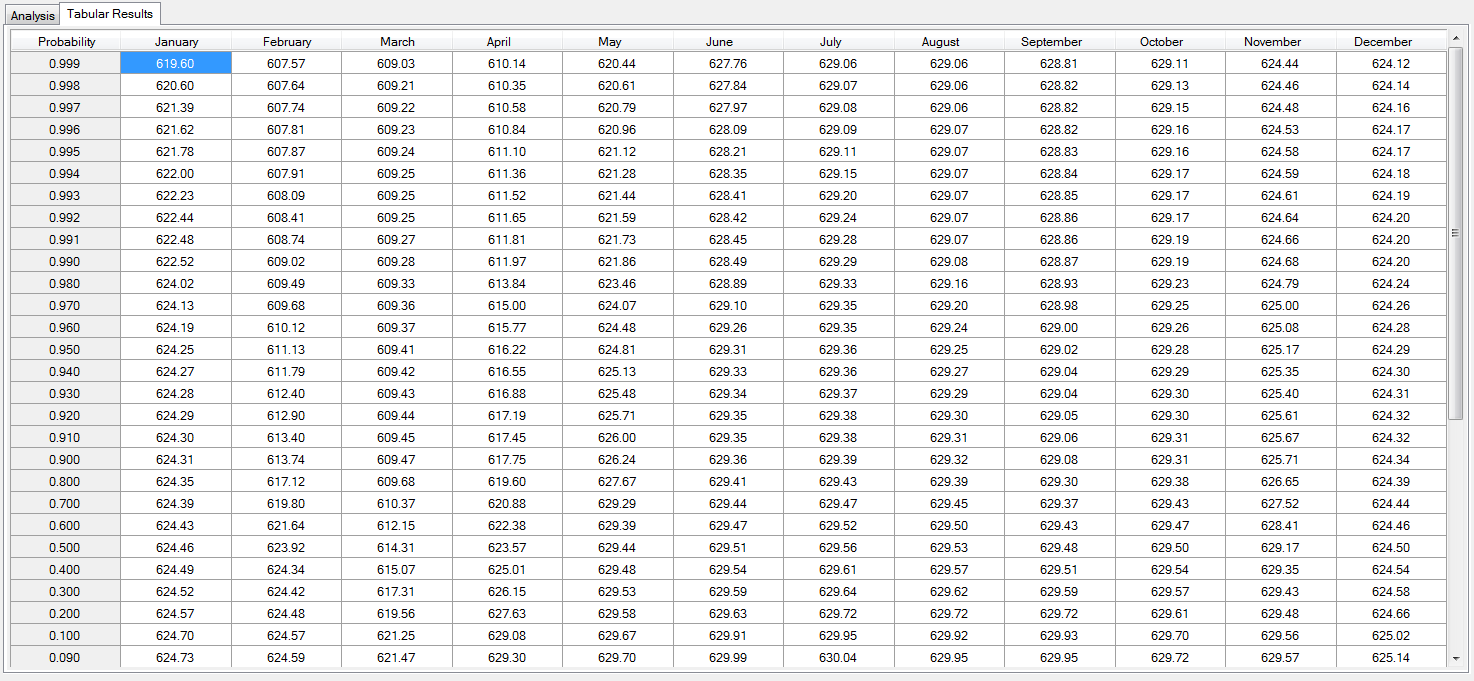Select the 0.090 probability row cell

tap(64, 657)
